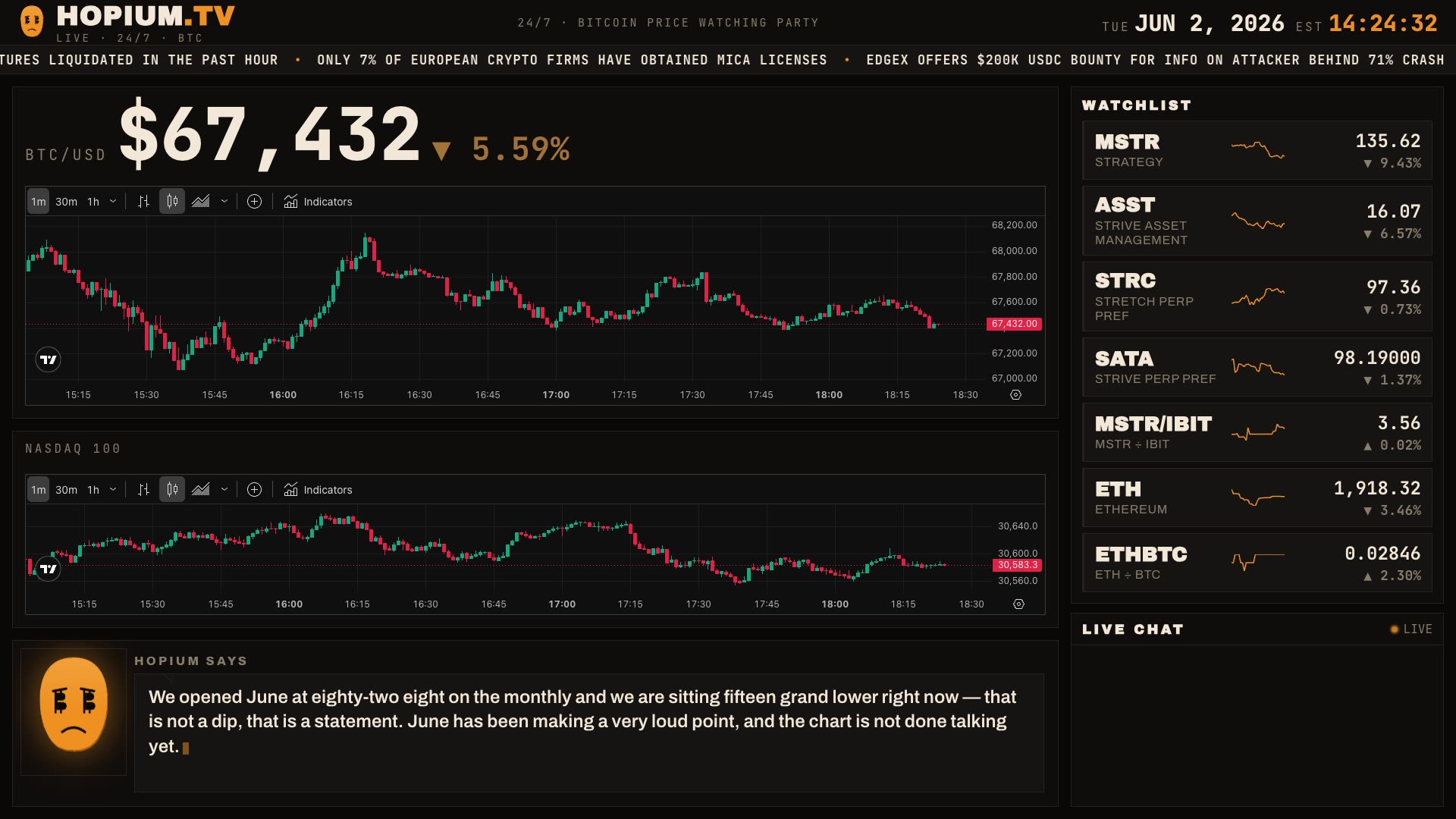
Task: Expand chart style dropdown on BTC chart
Action: (224, 202)
